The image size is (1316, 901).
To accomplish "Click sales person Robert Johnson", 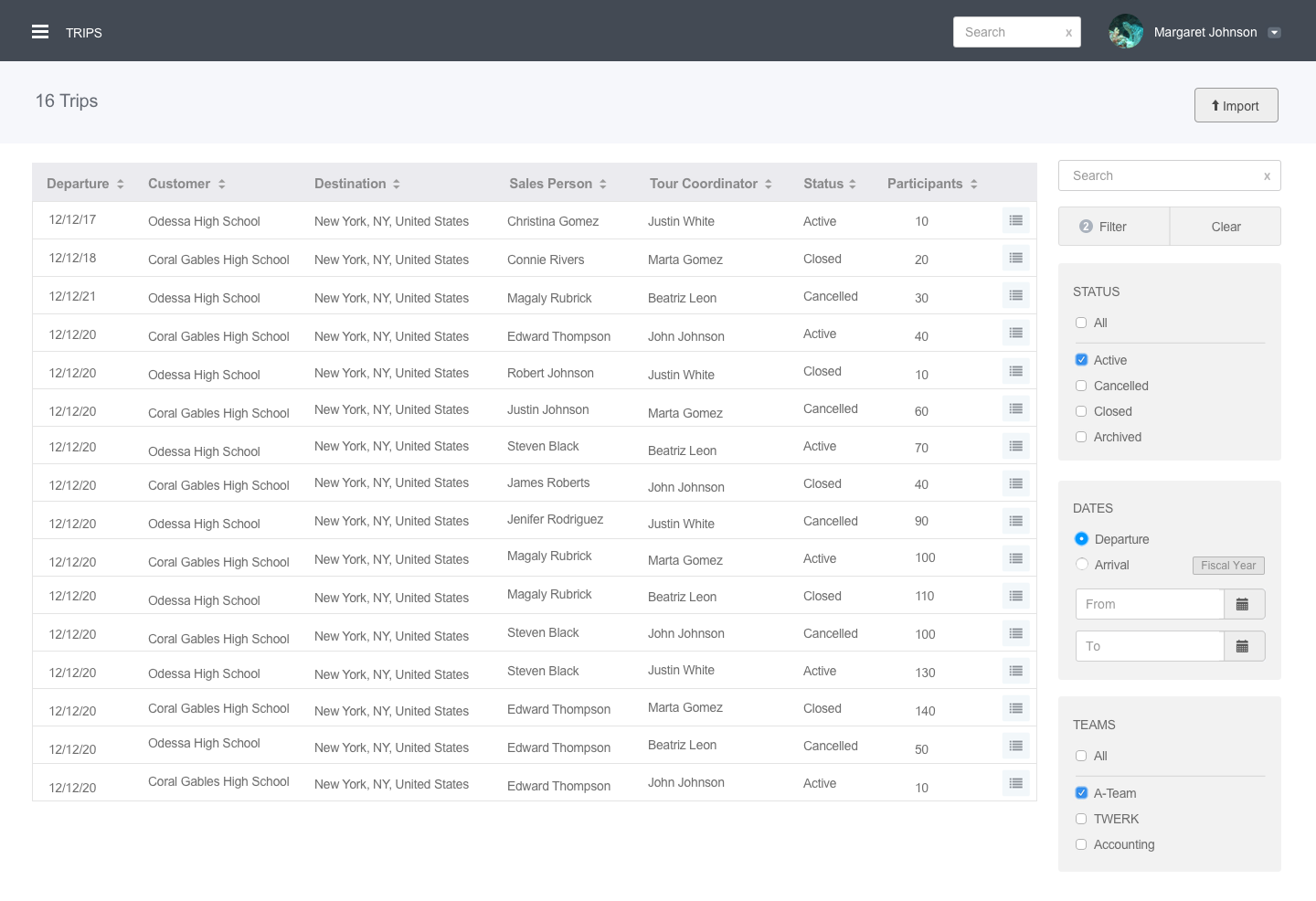I will coord(550,373).
